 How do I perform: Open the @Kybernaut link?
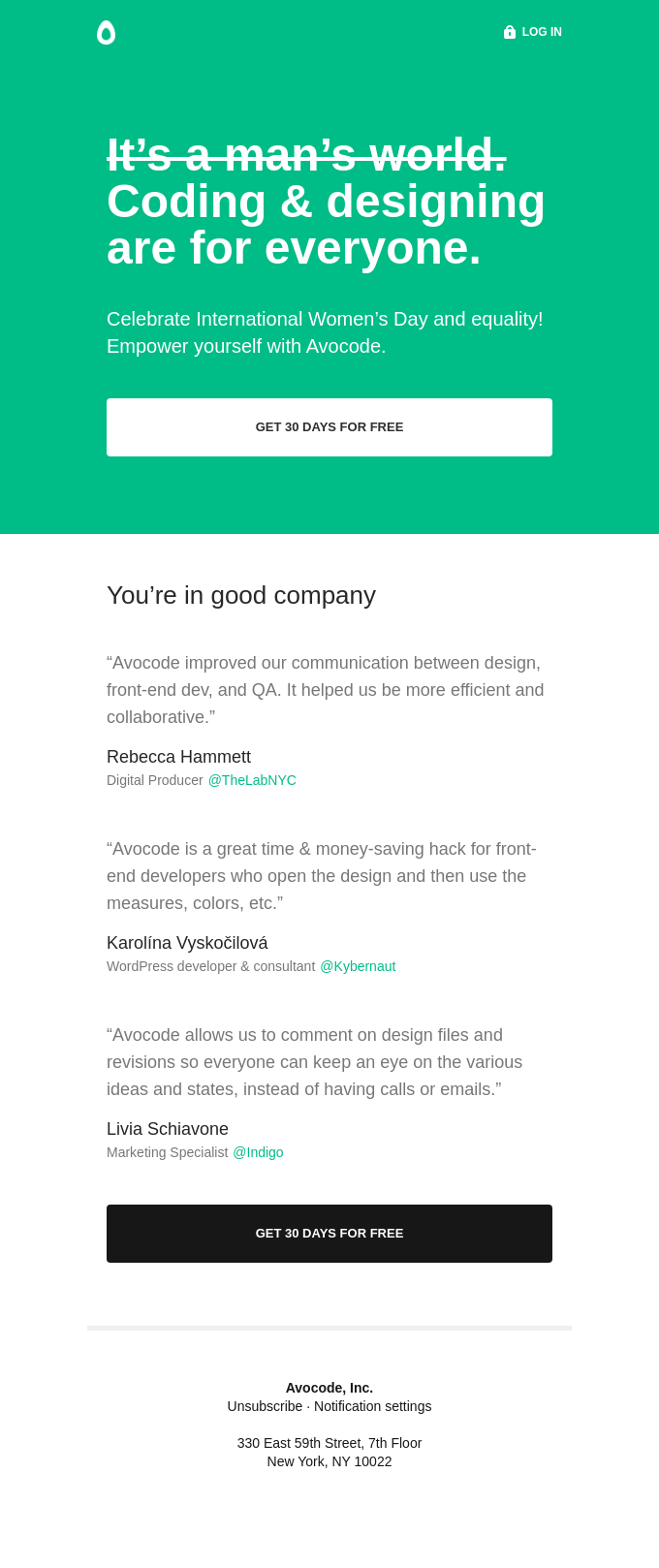click(x=358, y=966)
